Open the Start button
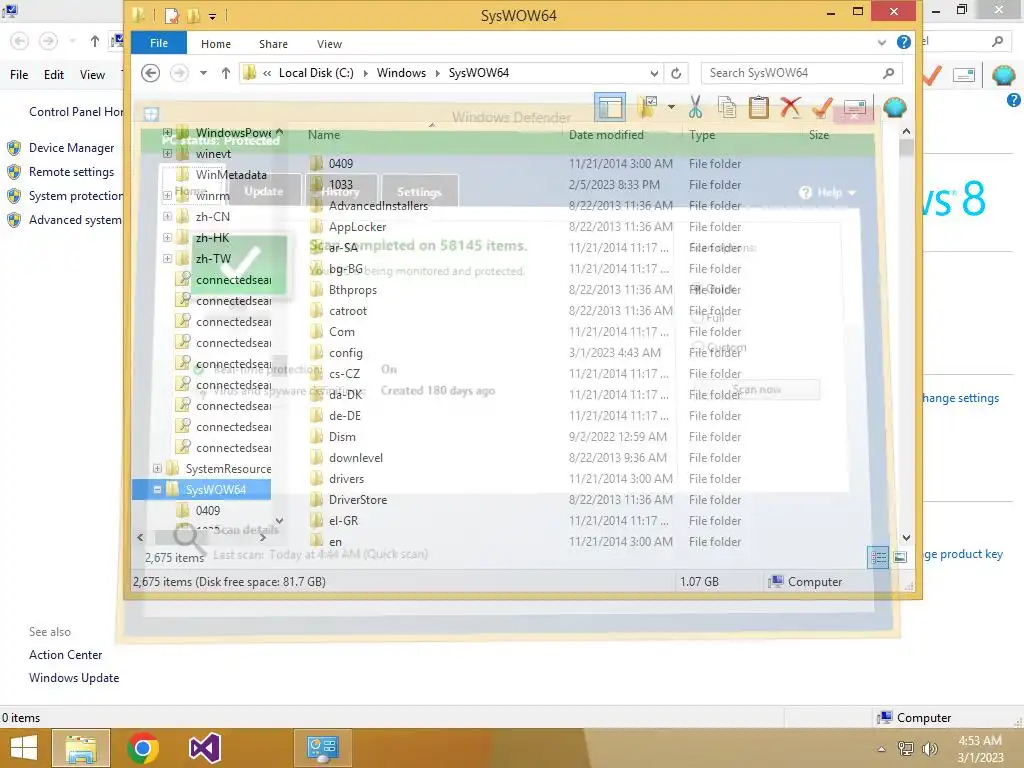This screenshot has height=768, width=1024. point(24,748)
